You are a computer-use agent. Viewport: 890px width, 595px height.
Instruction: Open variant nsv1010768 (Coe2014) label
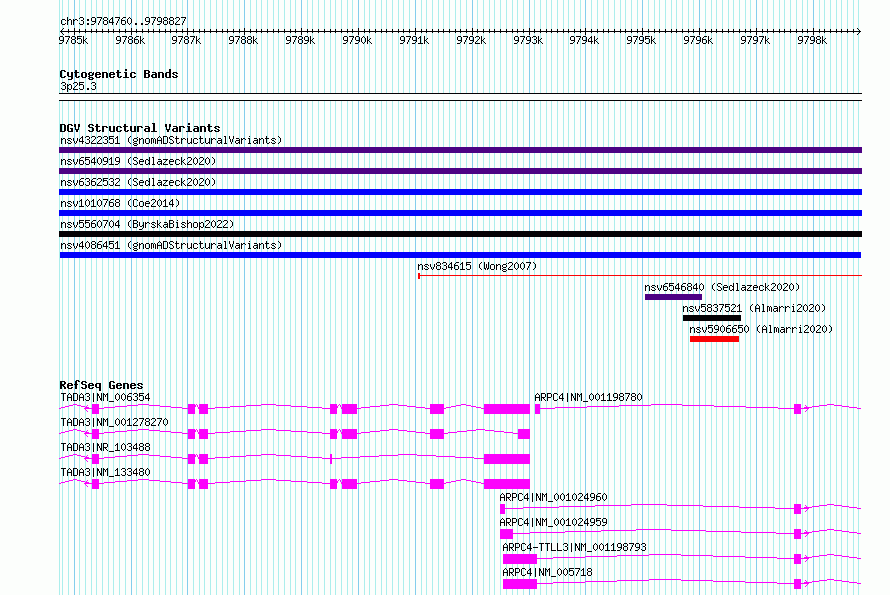point(120,203)
